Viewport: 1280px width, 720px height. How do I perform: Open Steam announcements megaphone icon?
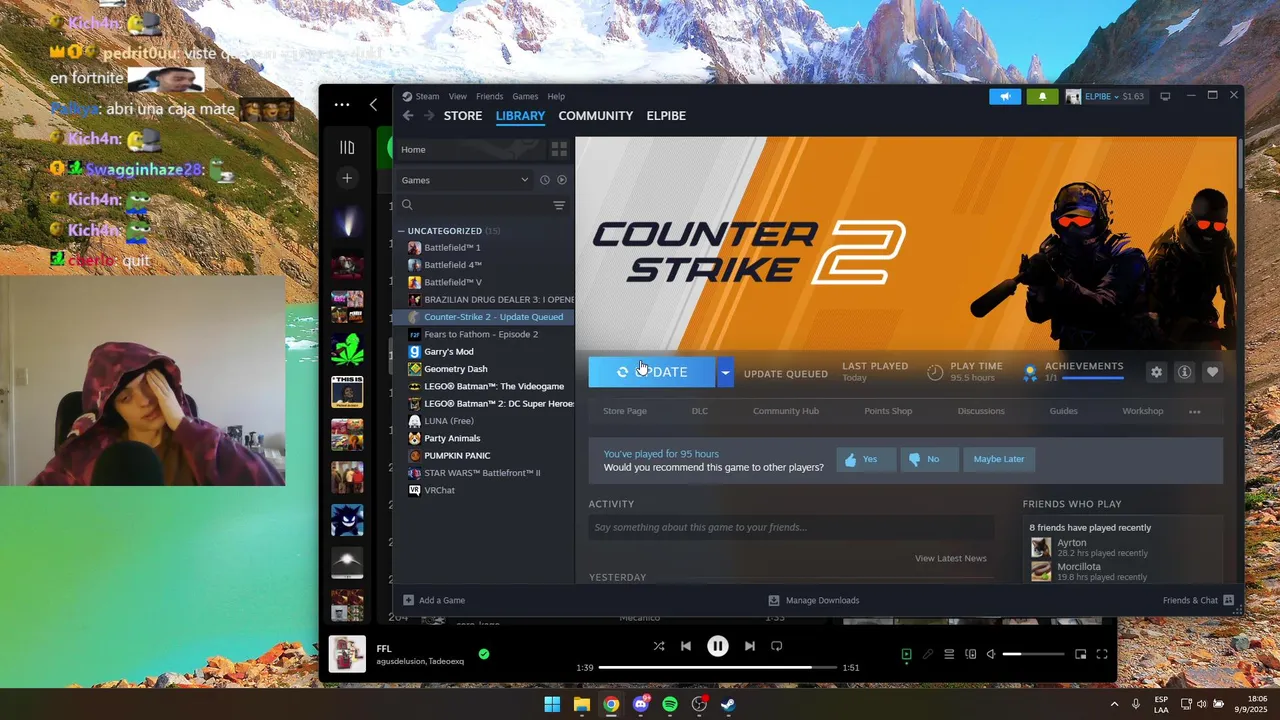coord(1005,97)
